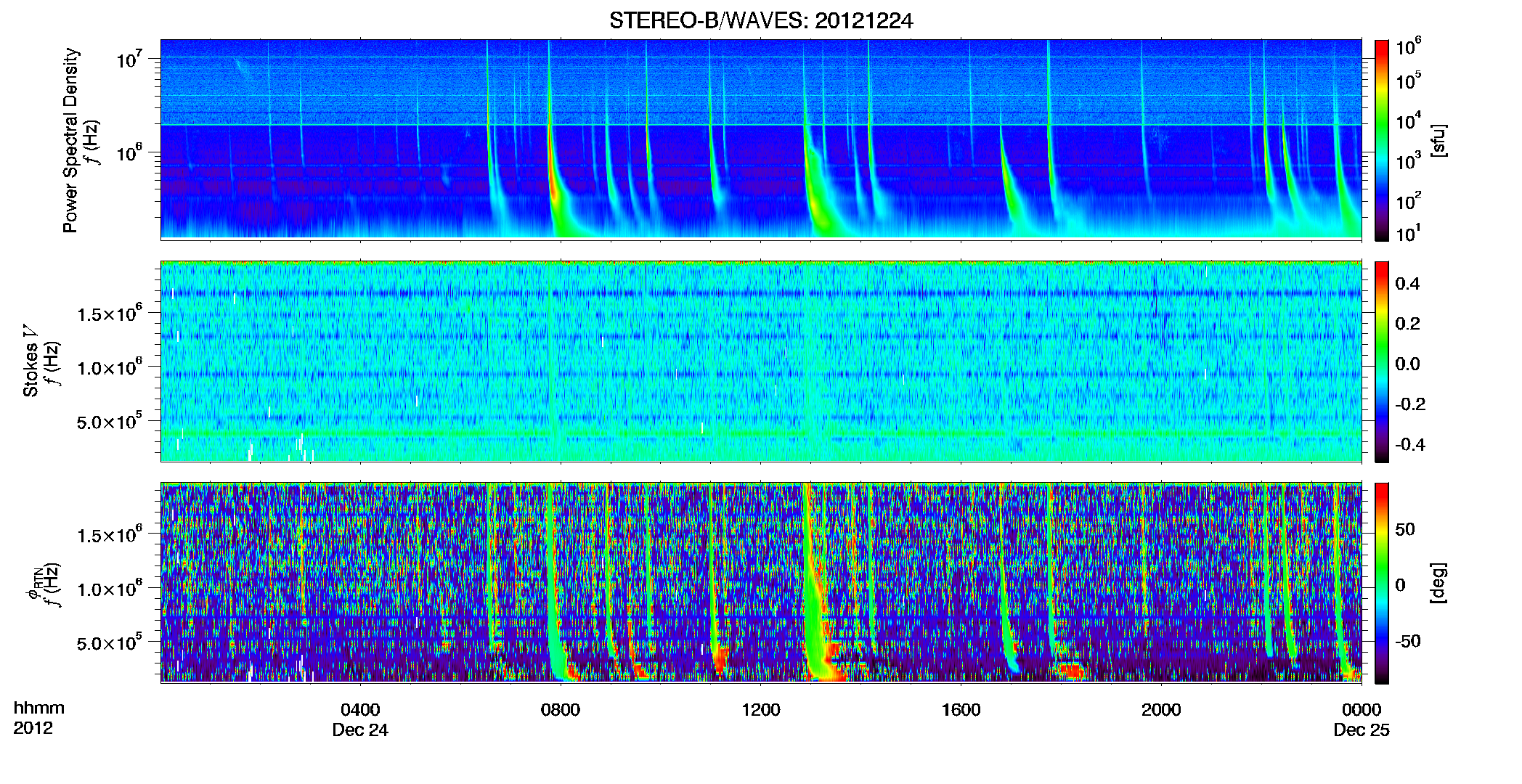Click the 10^2 label on sfu color bar

click(x=1408, y=200)
